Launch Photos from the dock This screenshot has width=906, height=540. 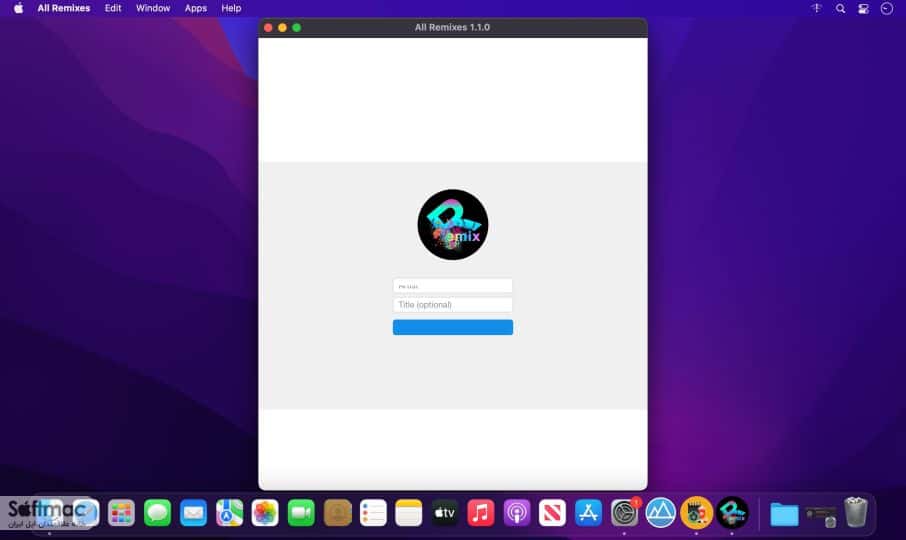(x=265, y=513)
